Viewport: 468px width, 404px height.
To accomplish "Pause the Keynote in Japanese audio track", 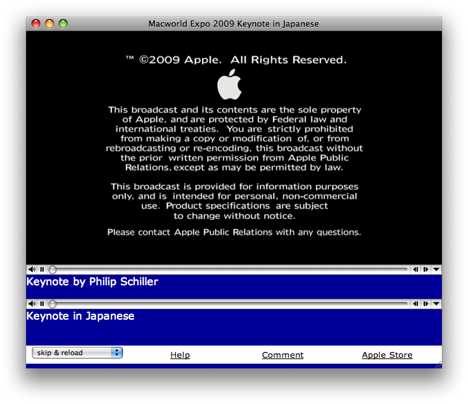I will 42,304.
